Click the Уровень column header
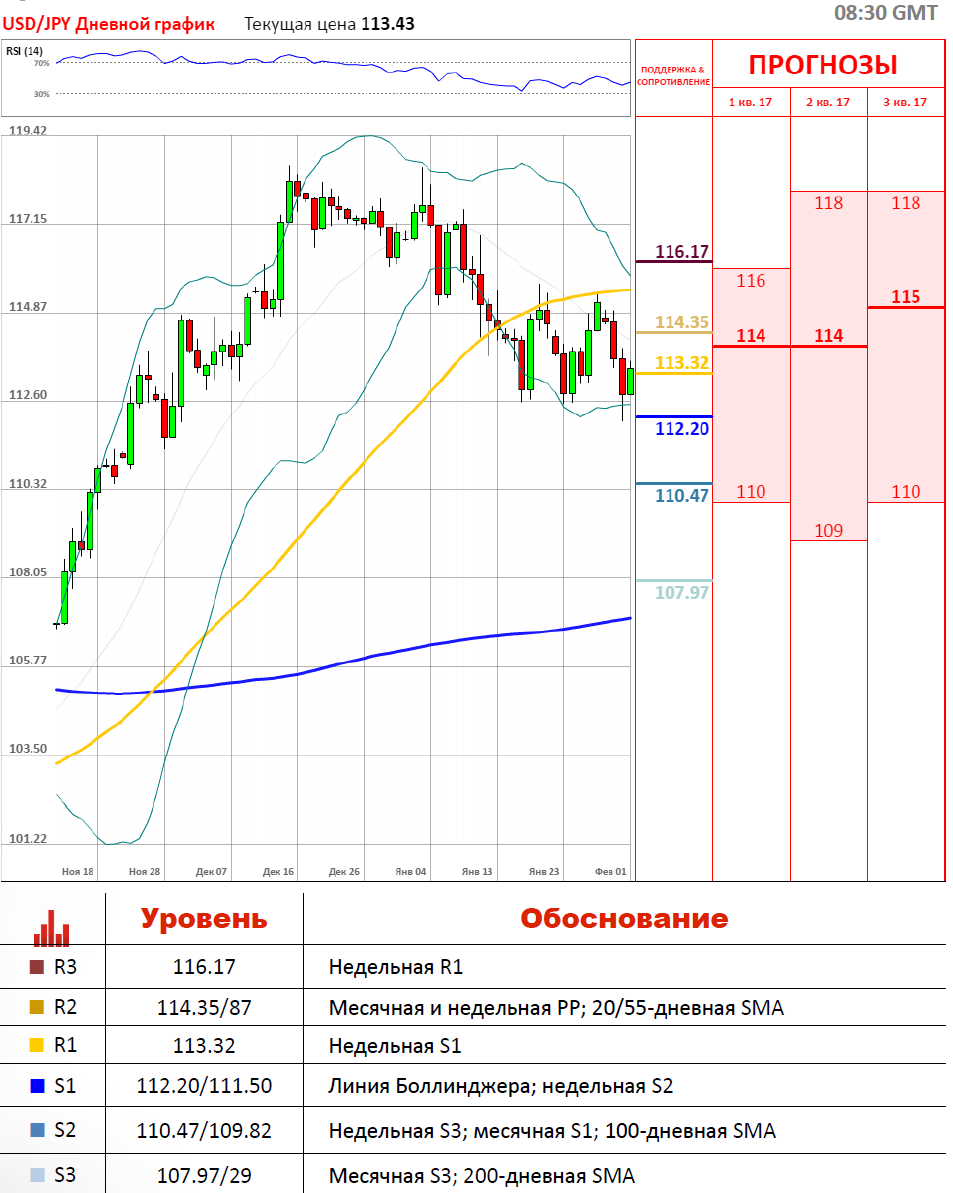Screen dimensions: 953x1193 (x=204, y=919)
